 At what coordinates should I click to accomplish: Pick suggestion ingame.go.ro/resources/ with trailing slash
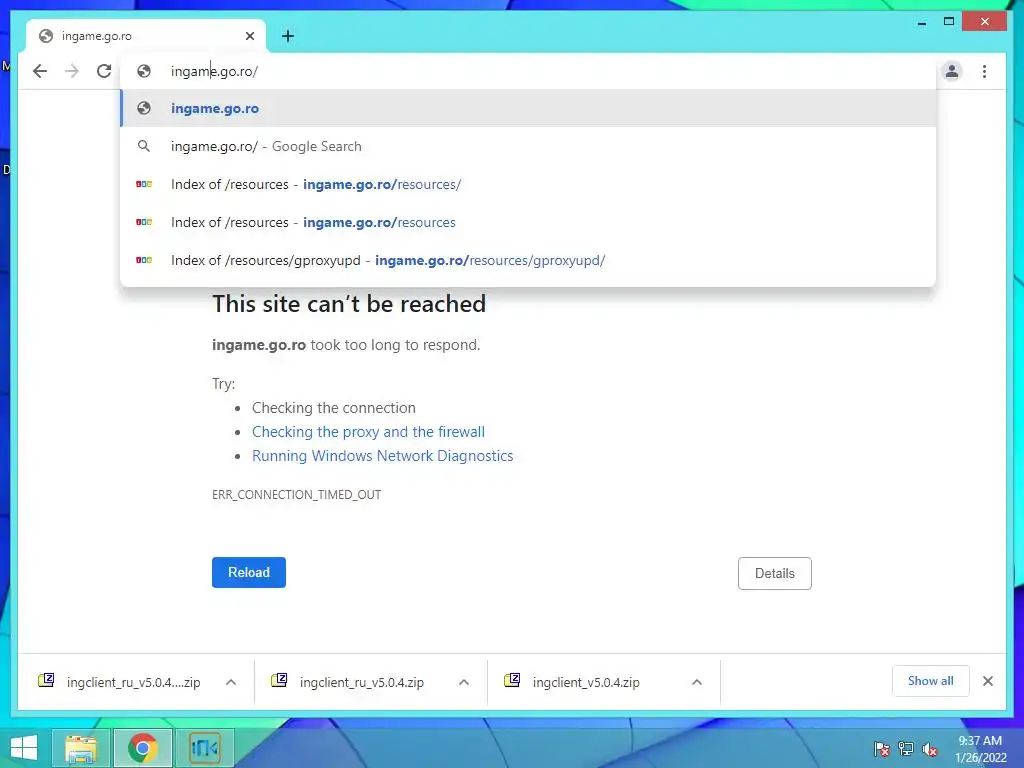click(x=528, y=184)
